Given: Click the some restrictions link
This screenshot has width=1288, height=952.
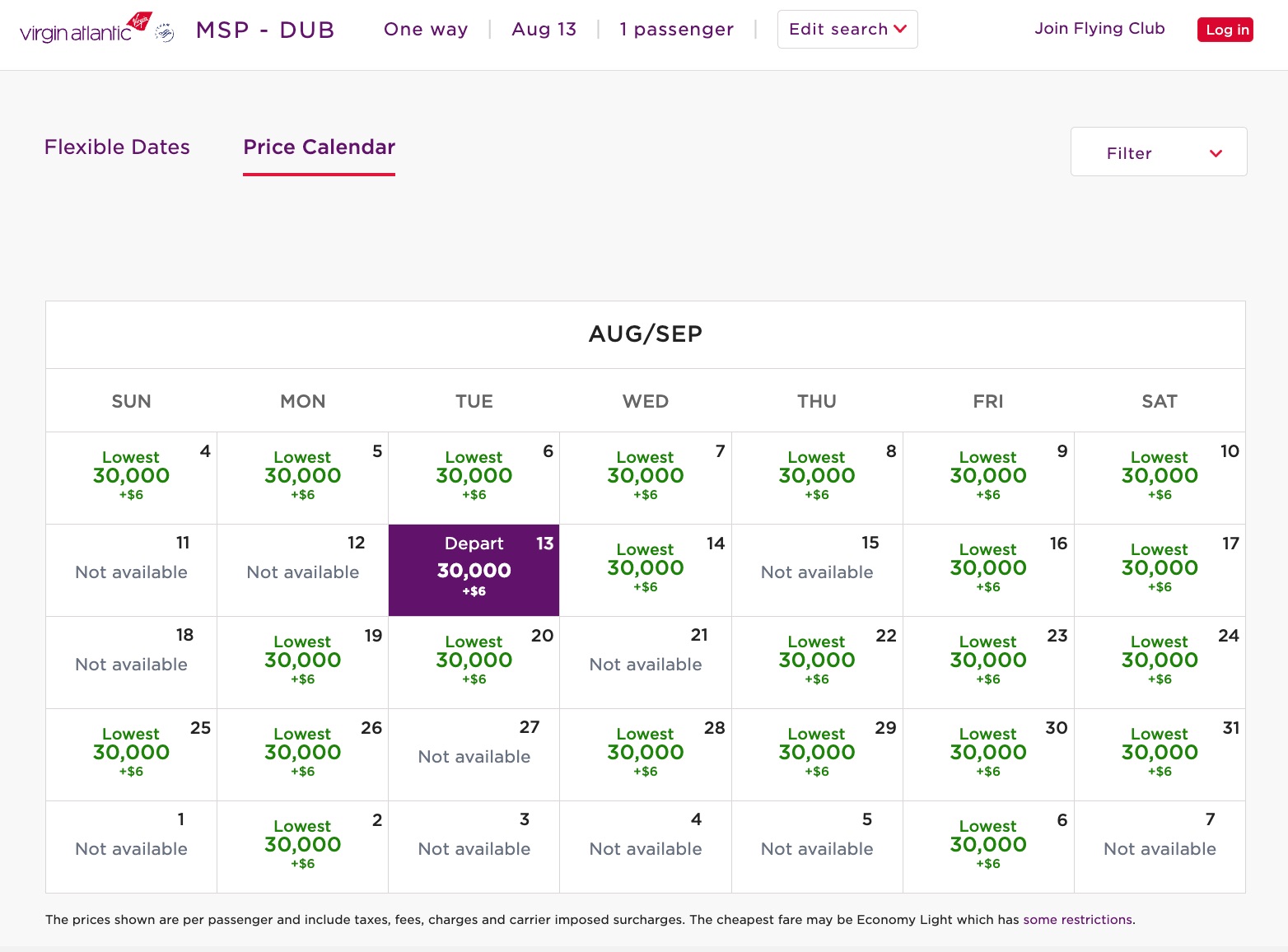Looking at the screenshot, I should pos(1077,920).
